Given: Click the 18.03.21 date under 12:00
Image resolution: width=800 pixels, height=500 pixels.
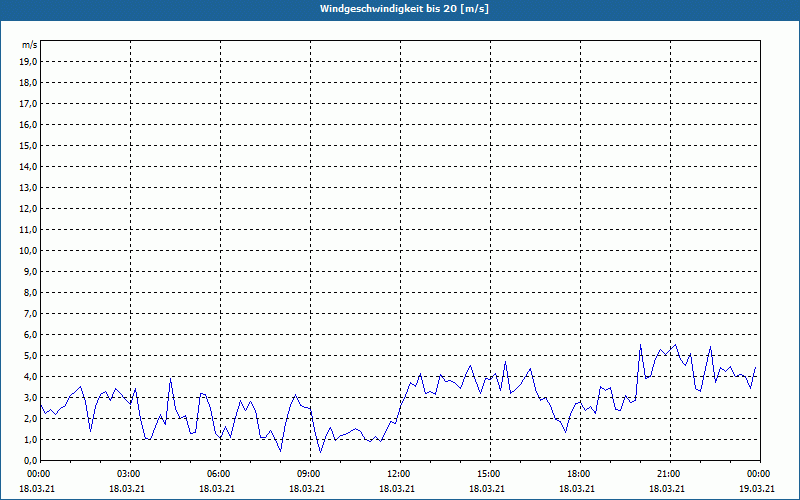Looking at the screenshot, I should point(396,488).
